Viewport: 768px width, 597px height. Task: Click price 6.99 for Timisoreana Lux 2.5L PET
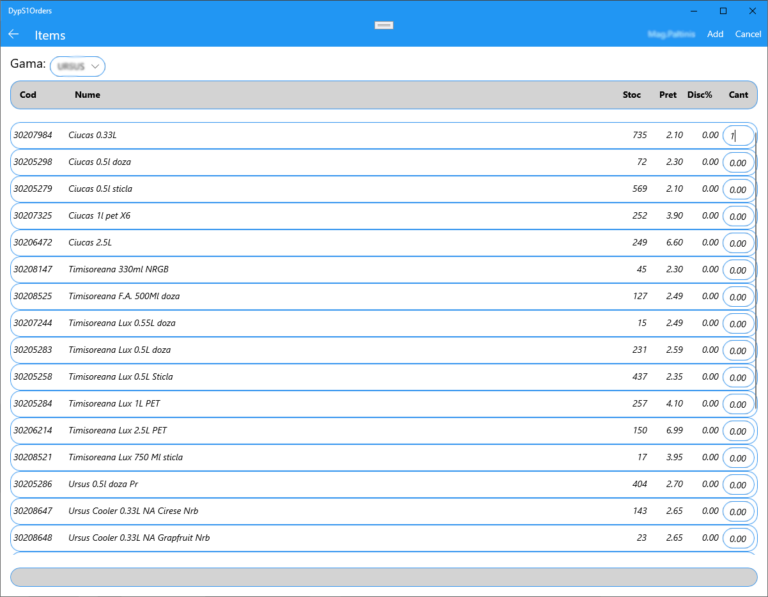click(x=674, y=430)
